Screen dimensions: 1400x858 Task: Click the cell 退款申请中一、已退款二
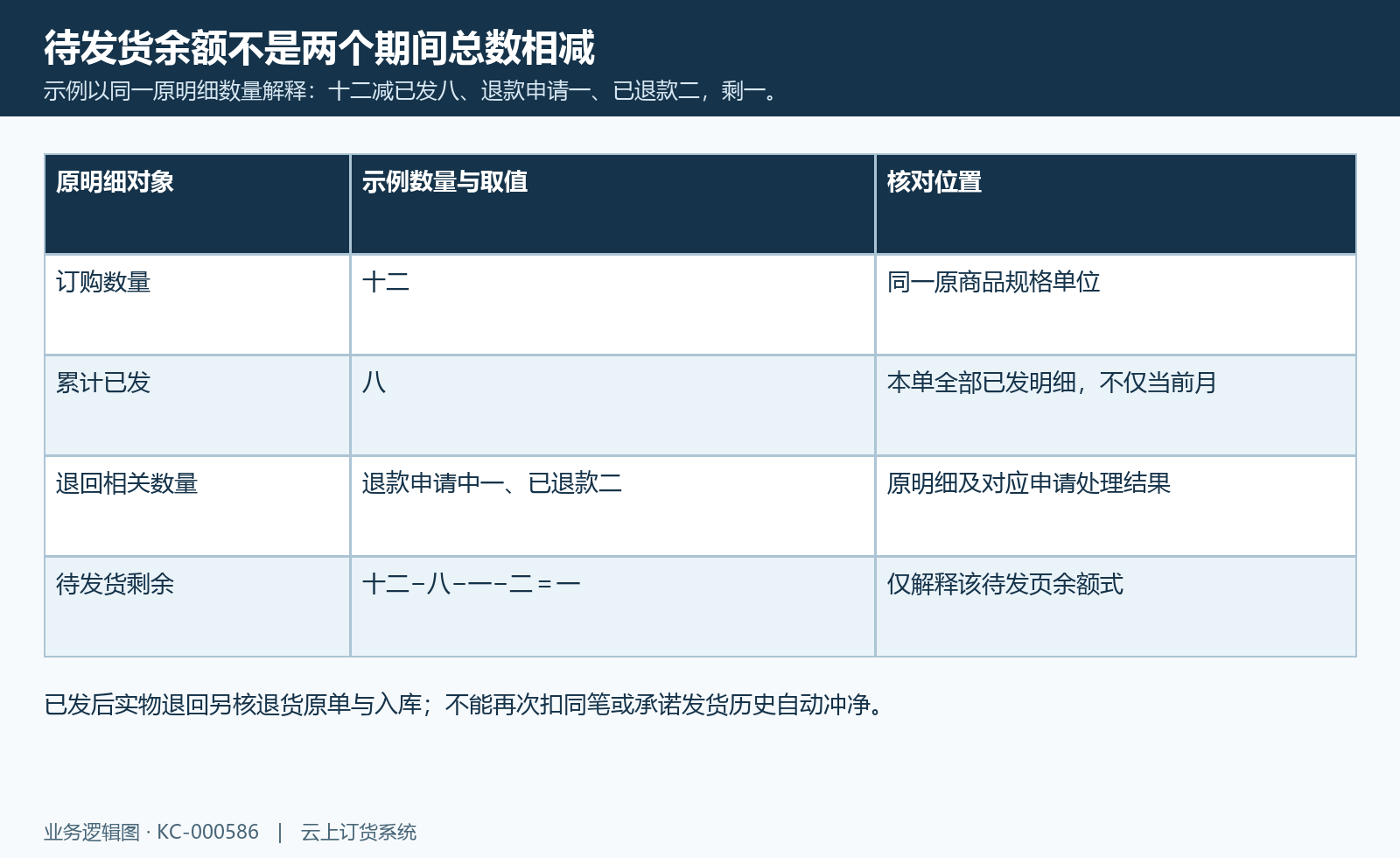coord(612,506)
